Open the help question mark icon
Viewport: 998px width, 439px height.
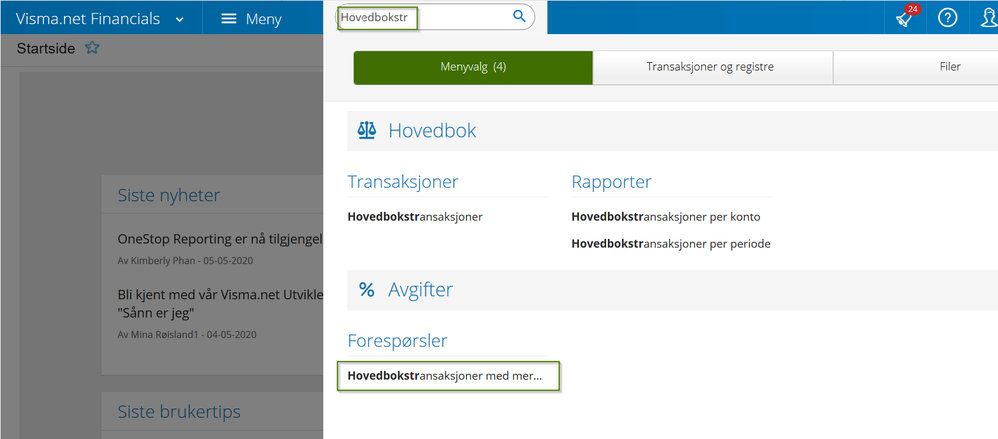click(948, 18)
